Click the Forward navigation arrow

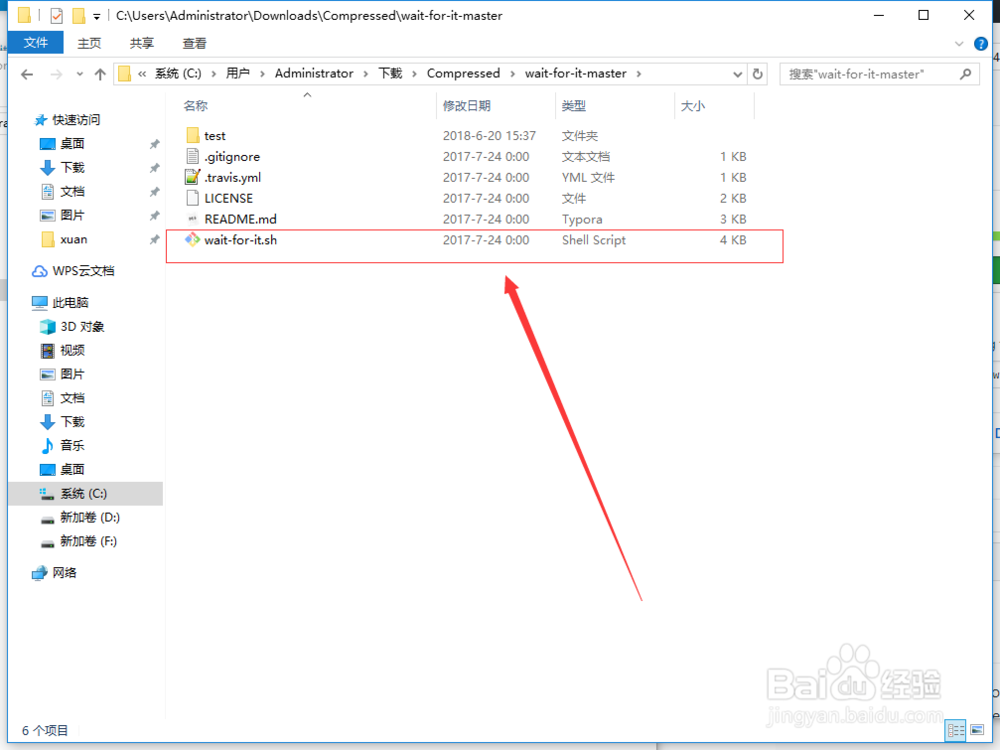[56, 75]
